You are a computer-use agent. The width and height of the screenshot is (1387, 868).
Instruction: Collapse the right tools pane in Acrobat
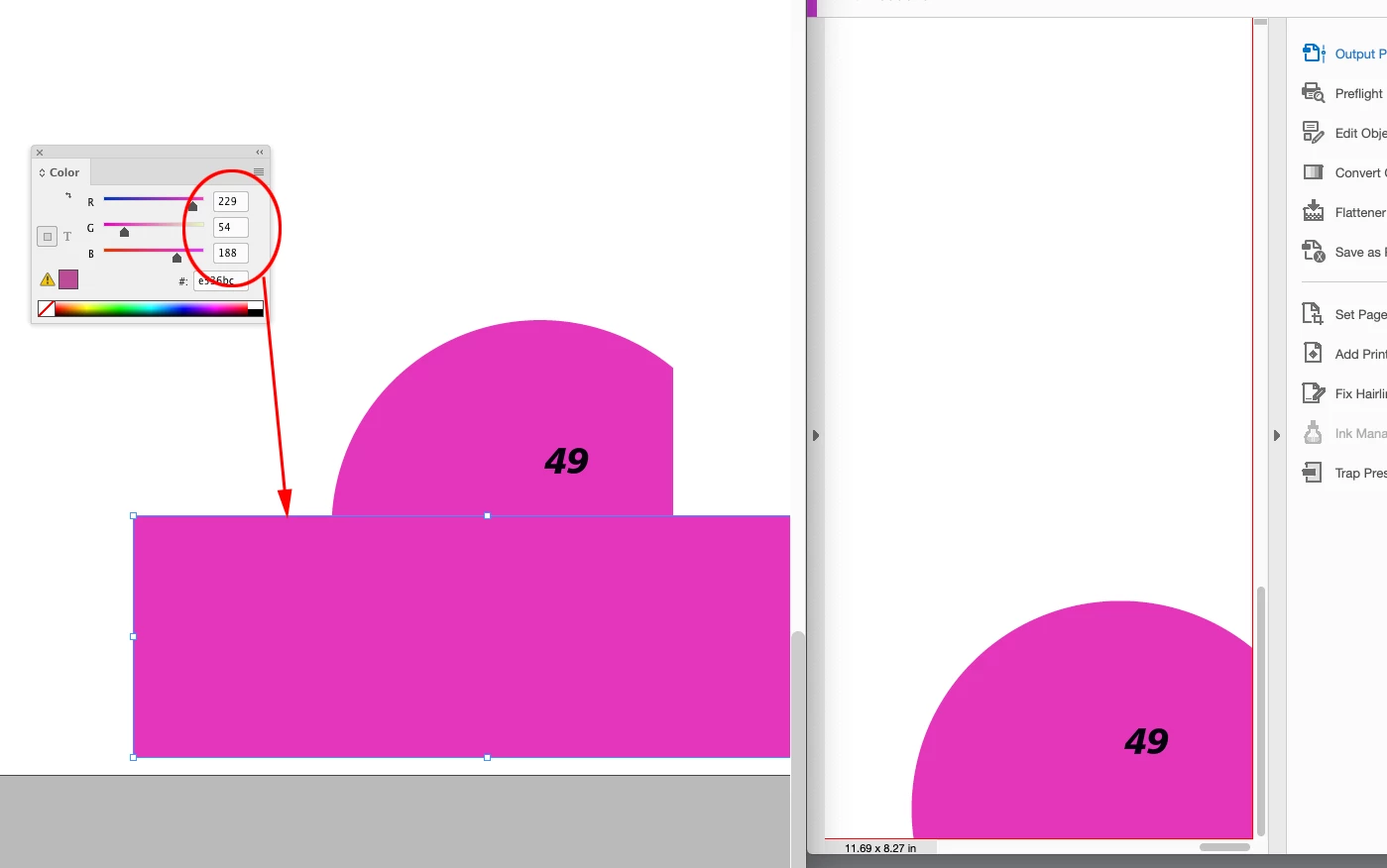point(1276,435)
